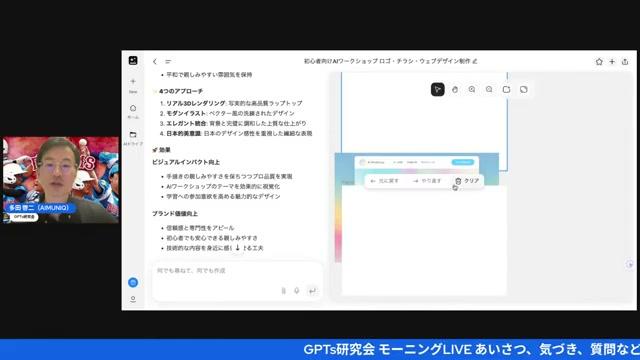Viewport: 640px width, 360px height.
Task: Click the bullet 平和で親しみやすい雰囲気を保持
Action: pos(209,75)
